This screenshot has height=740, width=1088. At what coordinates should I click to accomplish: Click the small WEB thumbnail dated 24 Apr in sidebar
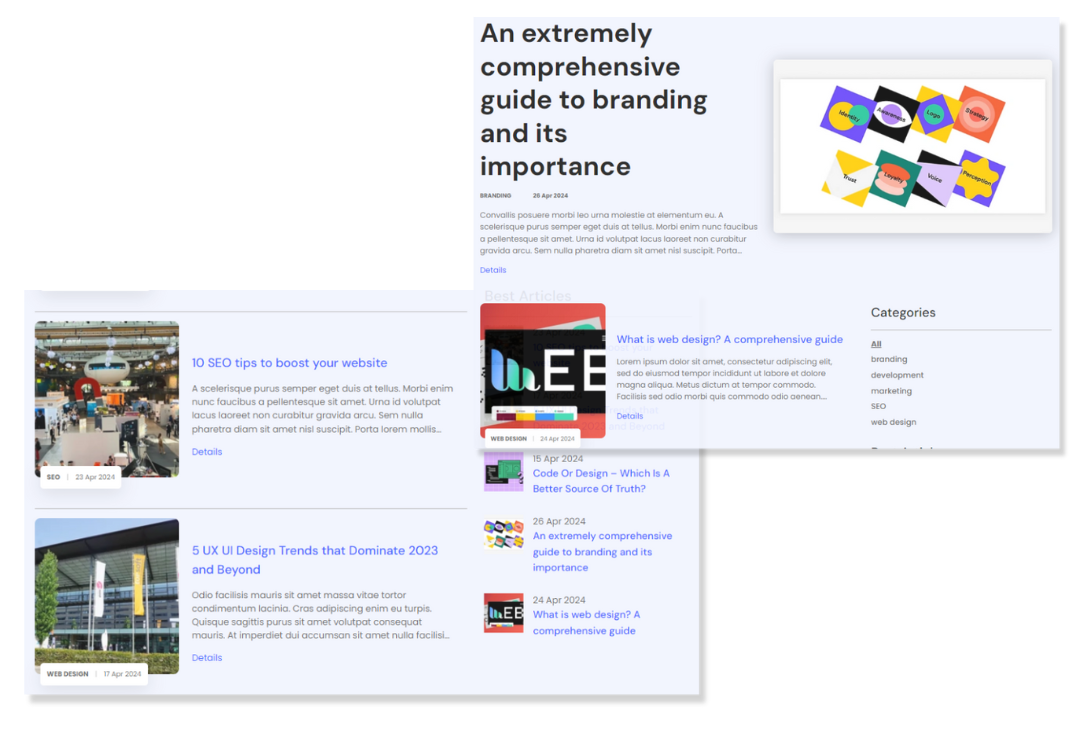click(x=503, y=613)
